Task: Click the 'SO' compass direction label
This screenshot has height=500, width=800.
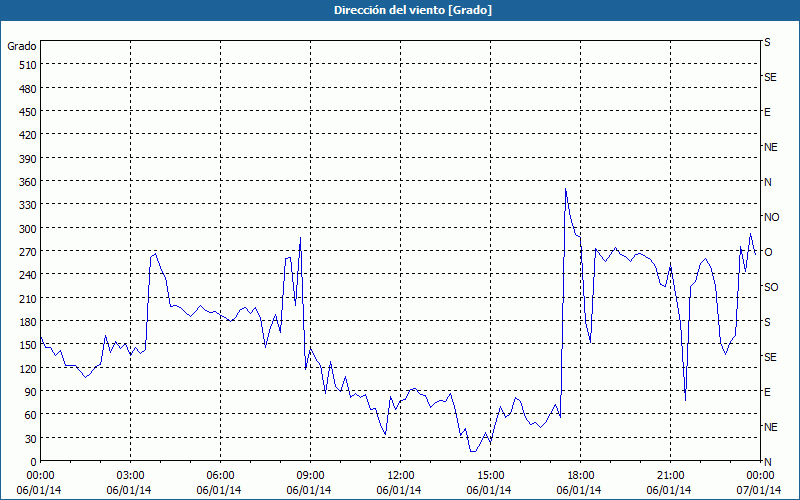Action: (x=771, y=287)
